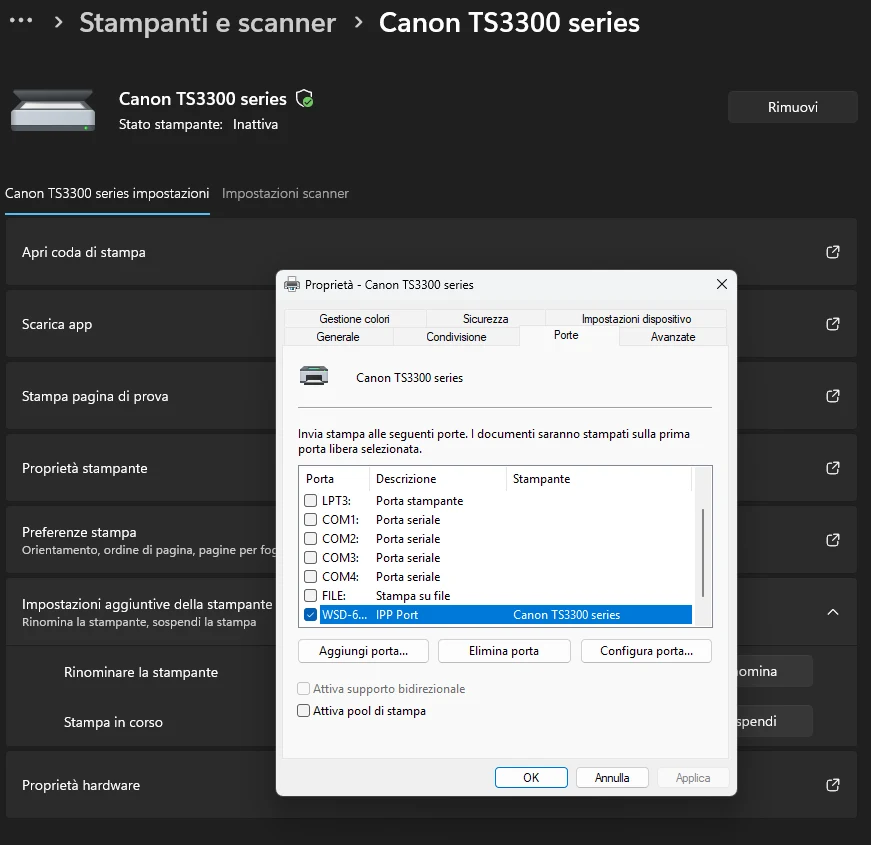Click the Porta column header
The image size is (871, 845).
334,478
